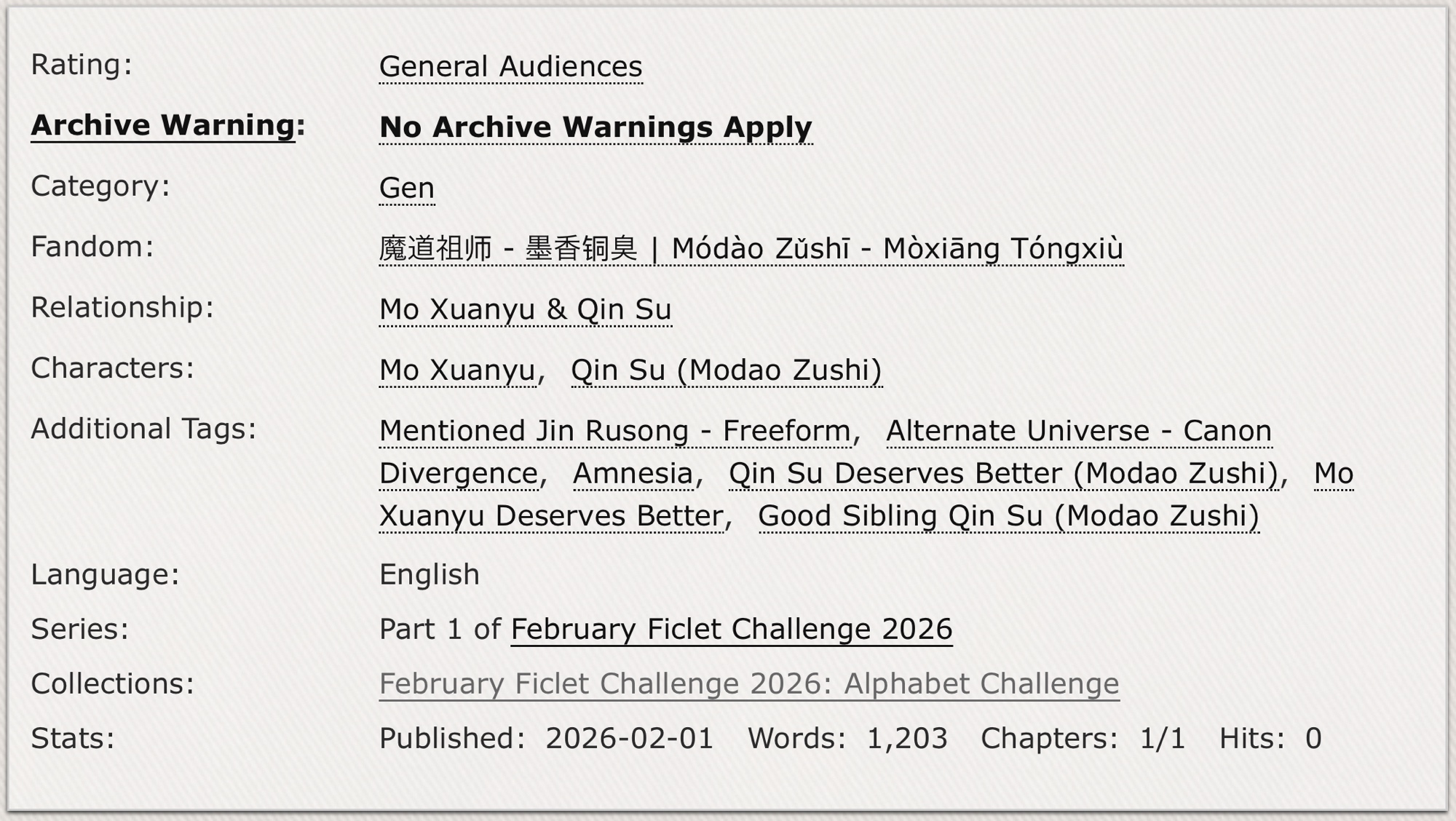Screen dimensions: 1456x821
Task: Click the published date 2026-02-01
Action: click(629, 739)
